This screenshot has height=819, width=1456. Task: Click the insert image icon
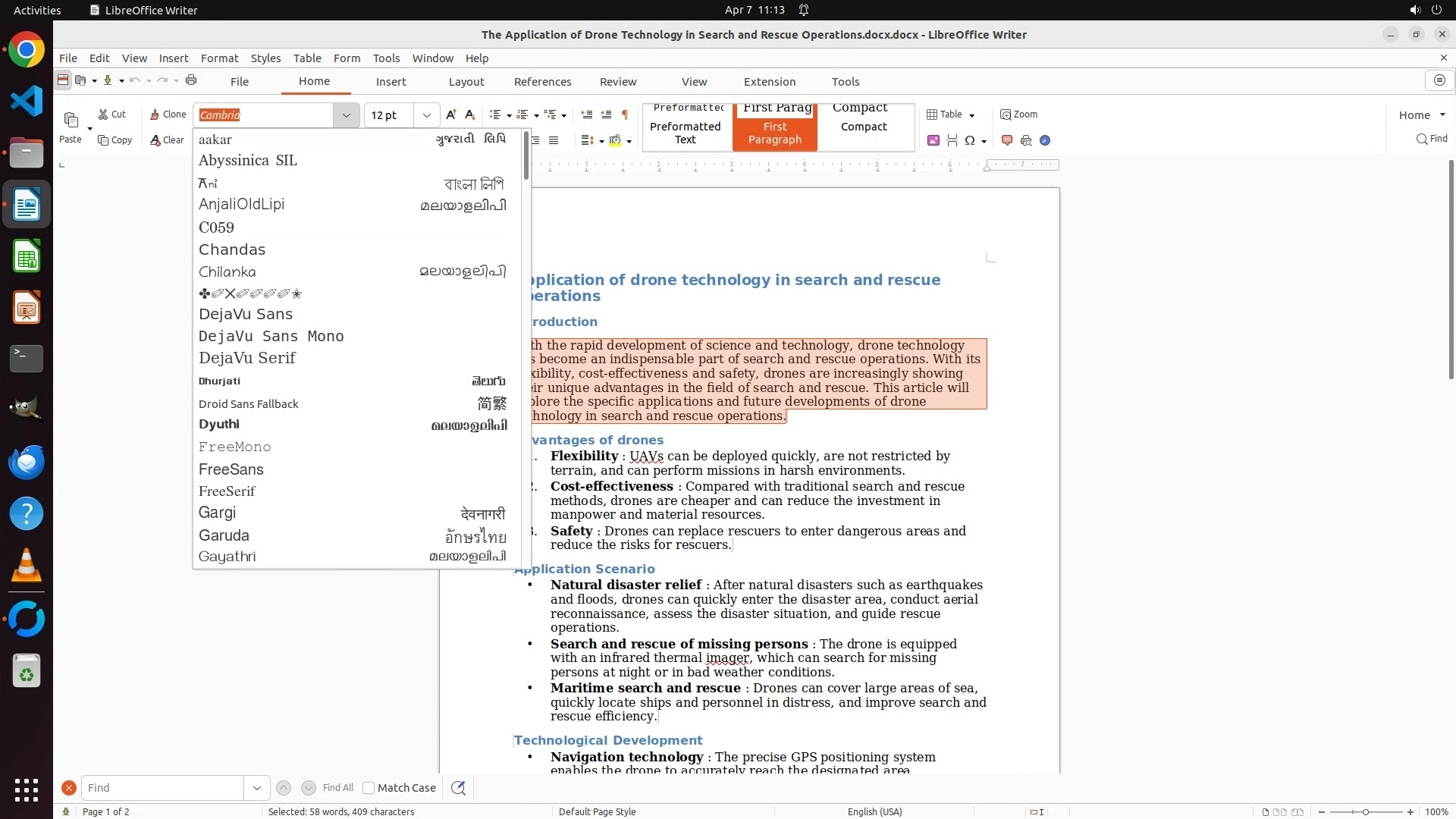pyautogui.click(x=934, y=140)
